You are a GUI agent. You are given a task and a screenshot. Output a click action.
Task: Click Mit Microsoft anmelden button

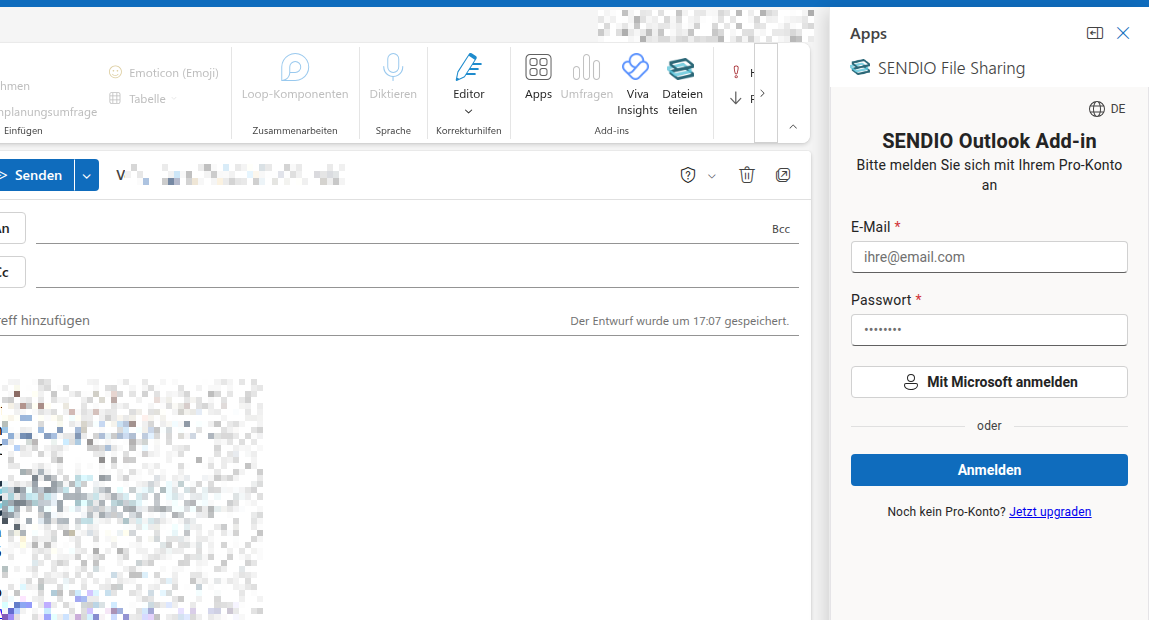coord(989,382)
